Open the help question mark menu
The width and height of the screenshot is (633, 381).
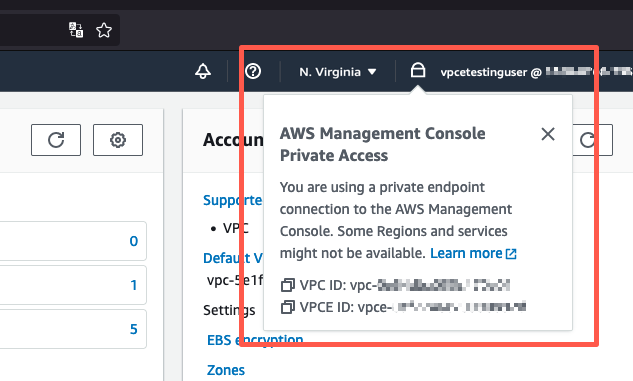(253, 71)
